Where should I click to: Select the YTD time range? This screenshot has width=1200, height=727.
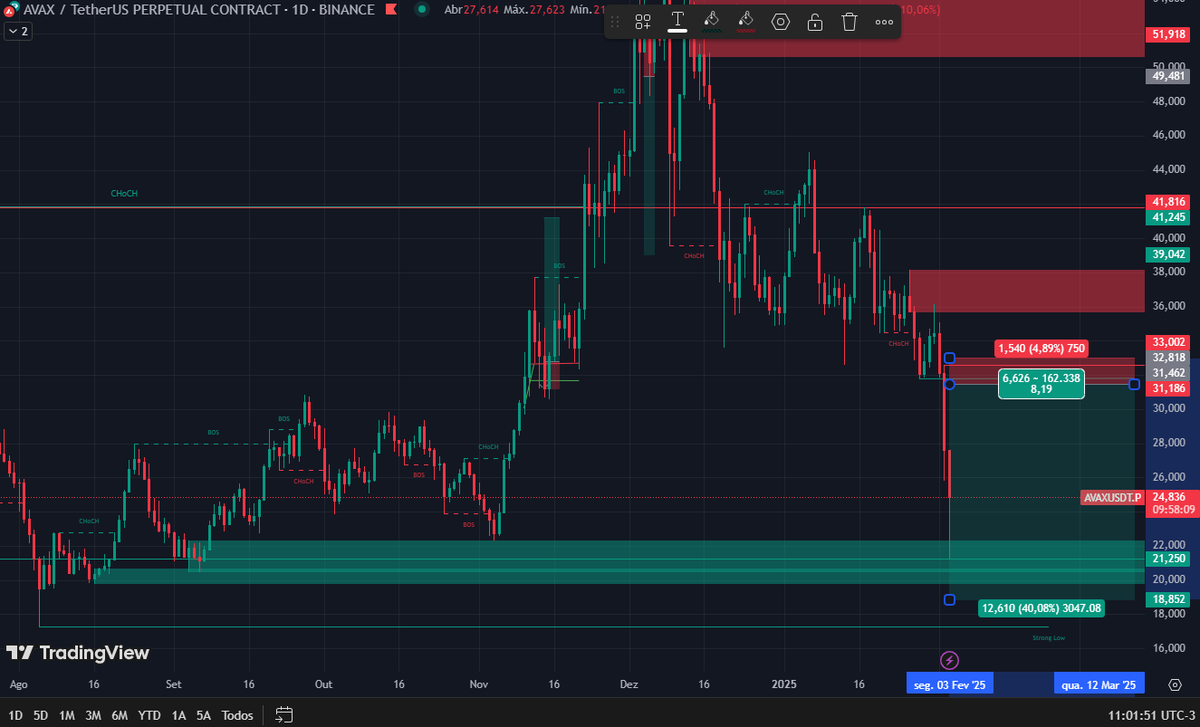pyautogui.click(x=150, y=715)
